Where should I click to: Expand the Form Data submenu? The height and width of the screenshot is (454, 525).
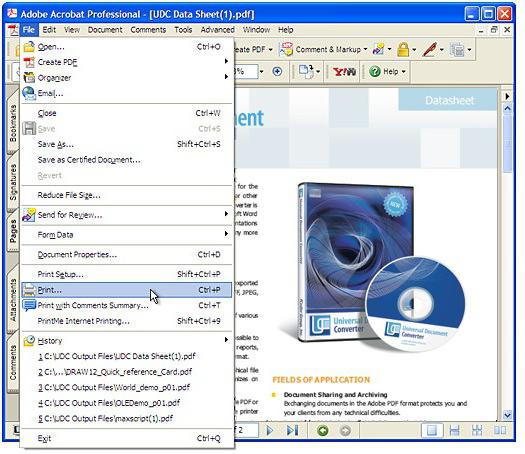click(x=127, y=235)
